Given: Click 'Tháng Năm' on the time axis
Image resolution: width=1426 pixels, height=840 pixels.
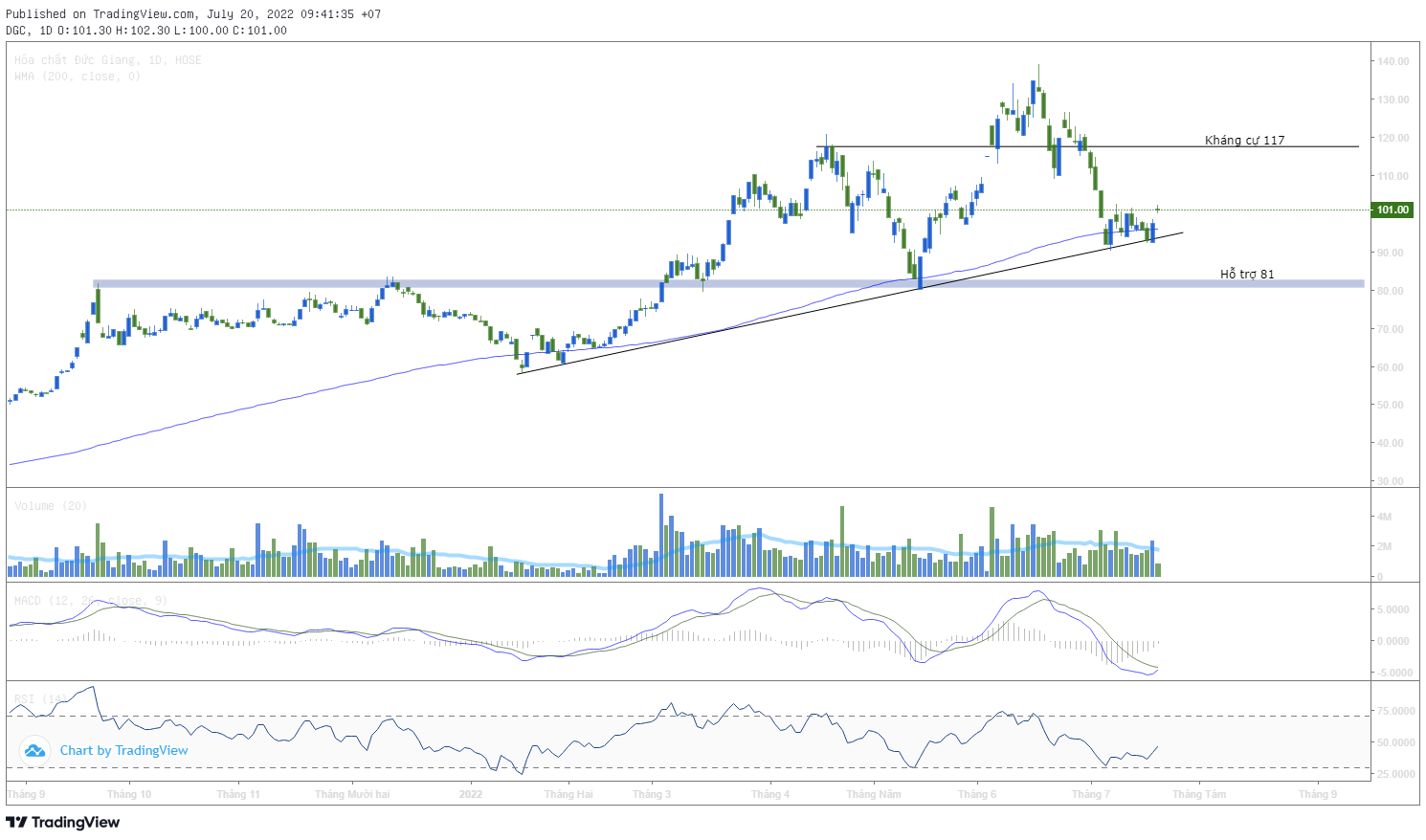Looking at the screenshot, I should point(874,794).
